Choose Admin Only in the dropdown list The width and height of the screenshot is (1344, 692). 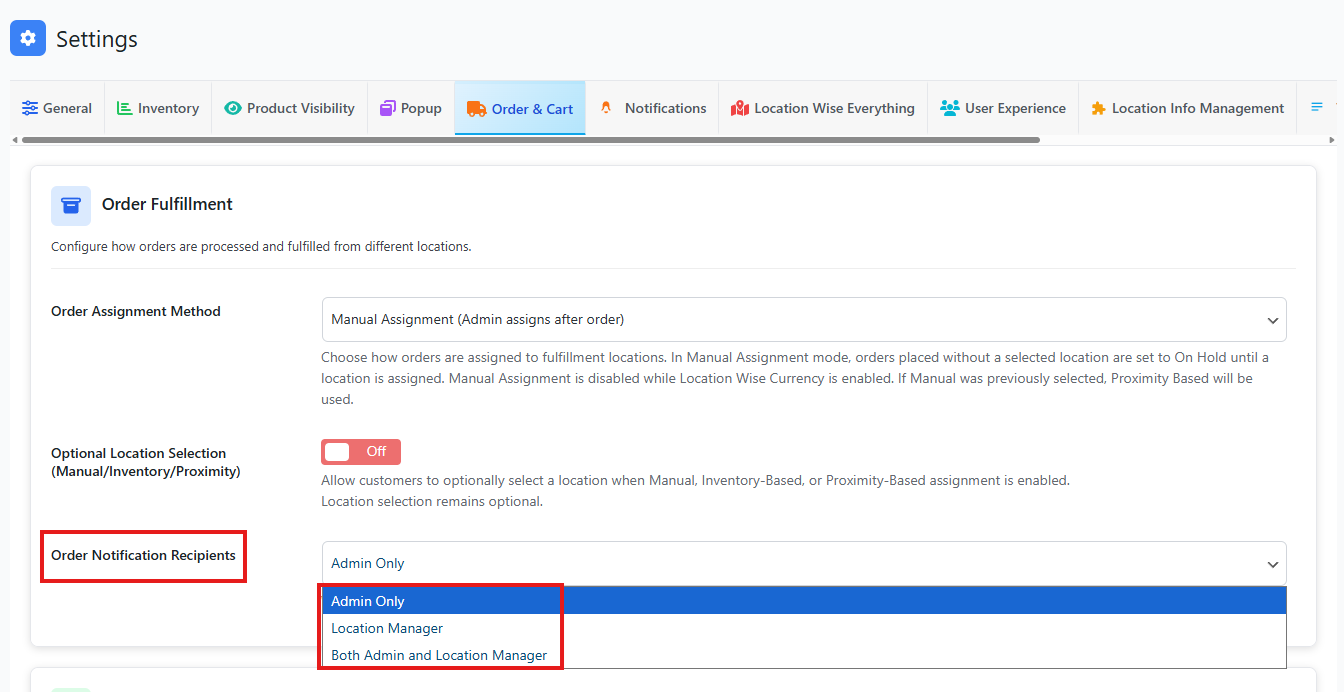click(804, 601)
